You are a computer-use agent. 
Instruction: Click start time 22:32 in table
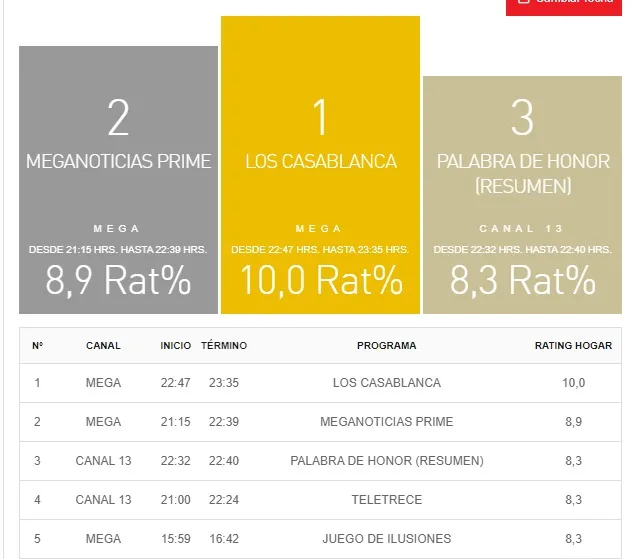(x=176, y=461)
